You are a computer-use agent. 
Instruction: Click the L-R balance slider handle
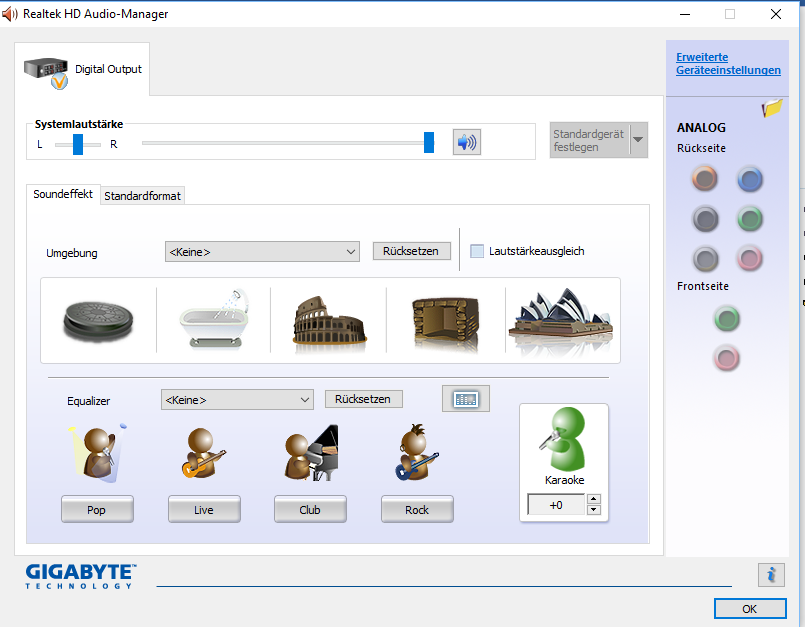(78, 144)
